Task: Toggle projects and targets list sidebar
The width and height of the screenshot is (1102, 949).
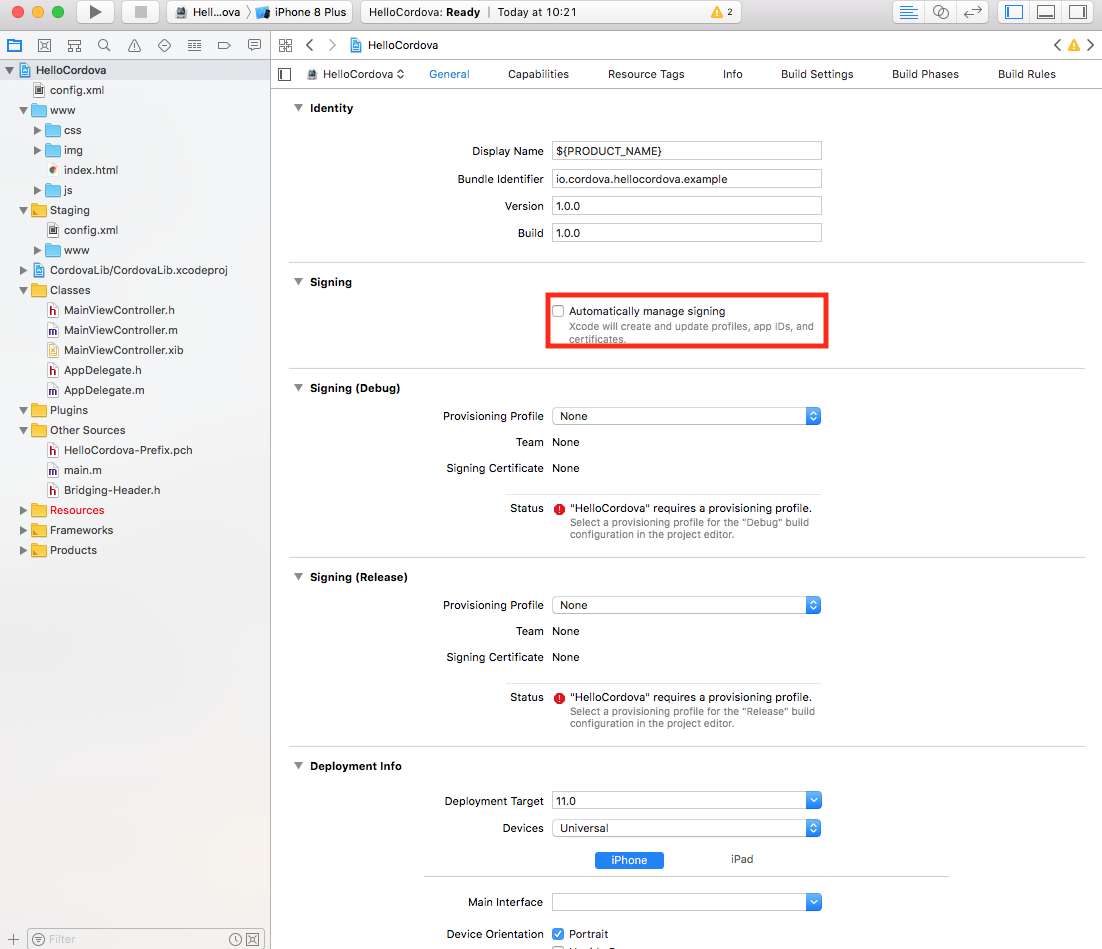Action: tap(285, 75)
